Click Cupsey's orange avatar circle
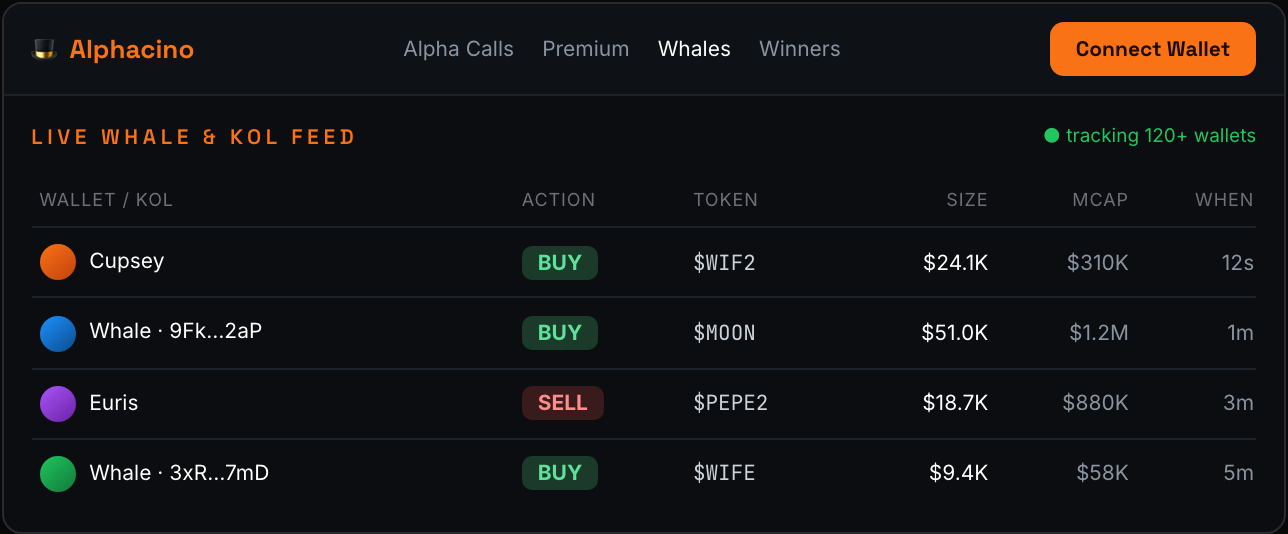The width and height of the screenshot is (1288, 534). pos(58,262)
